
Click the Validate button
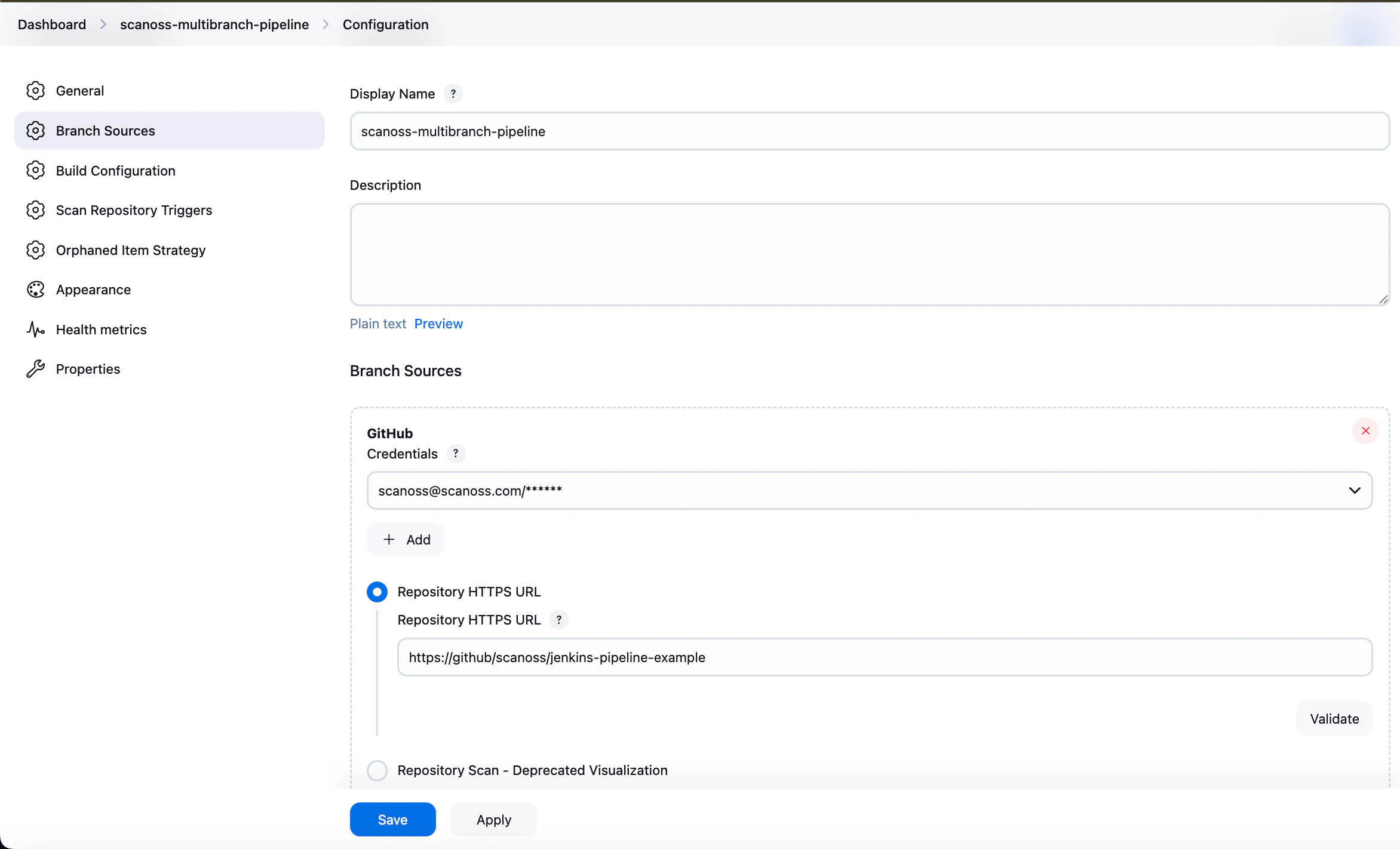coord(1334,718)
